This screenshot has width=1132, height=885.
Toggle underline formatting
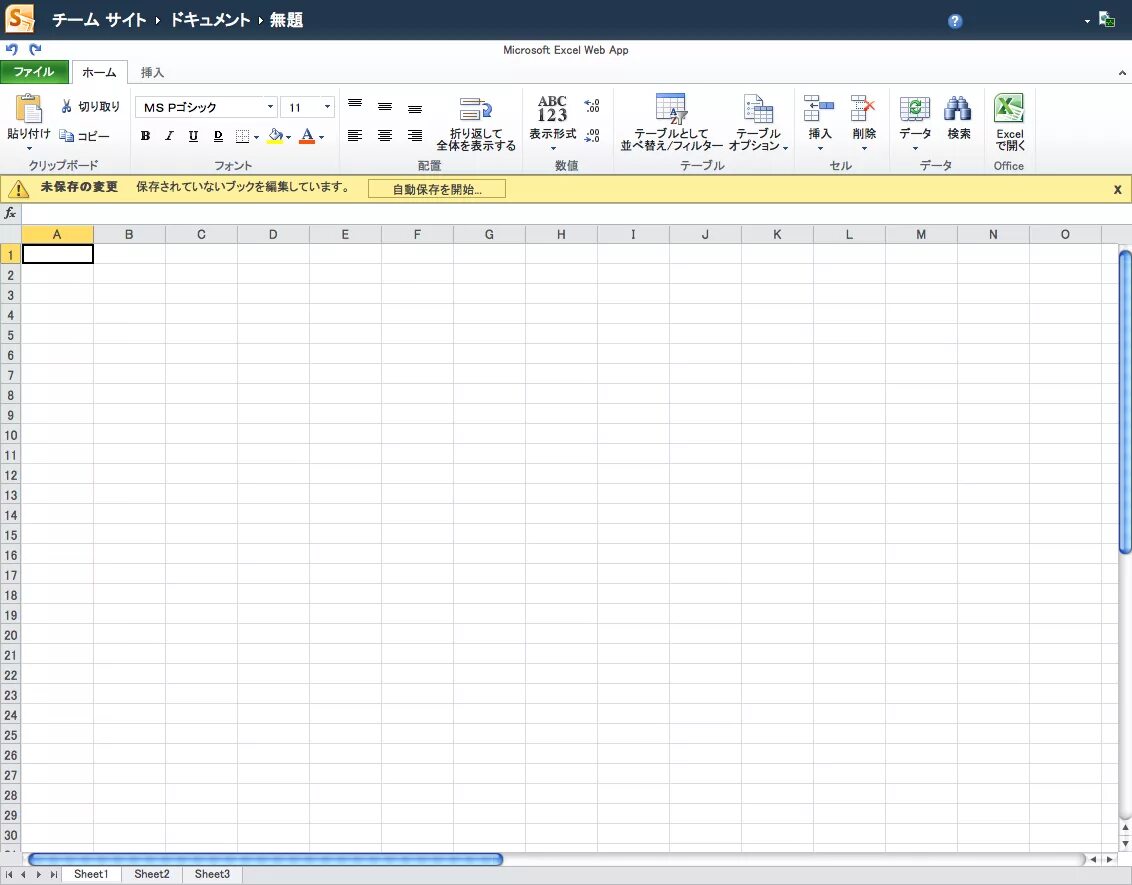tap(193, 136)
